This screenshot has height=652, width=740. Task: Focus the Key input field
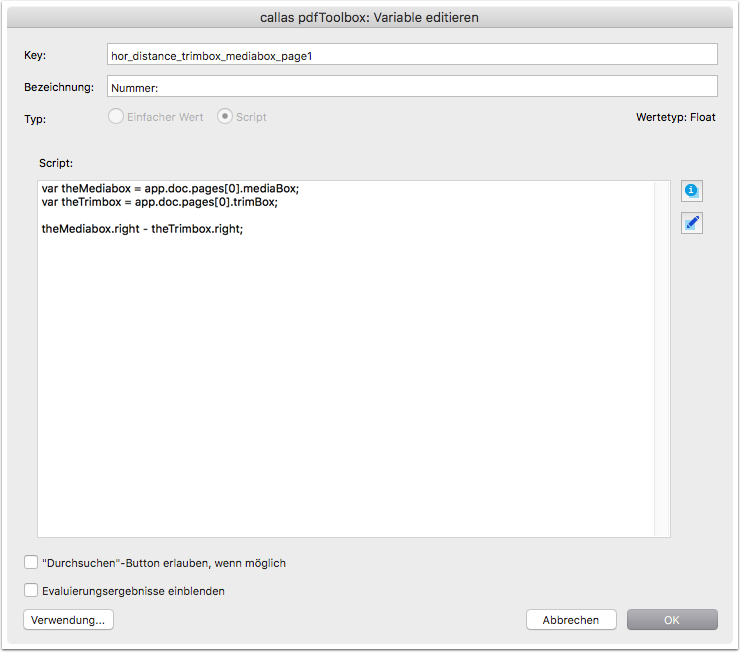pyautogui.click(x=412, y=54)
